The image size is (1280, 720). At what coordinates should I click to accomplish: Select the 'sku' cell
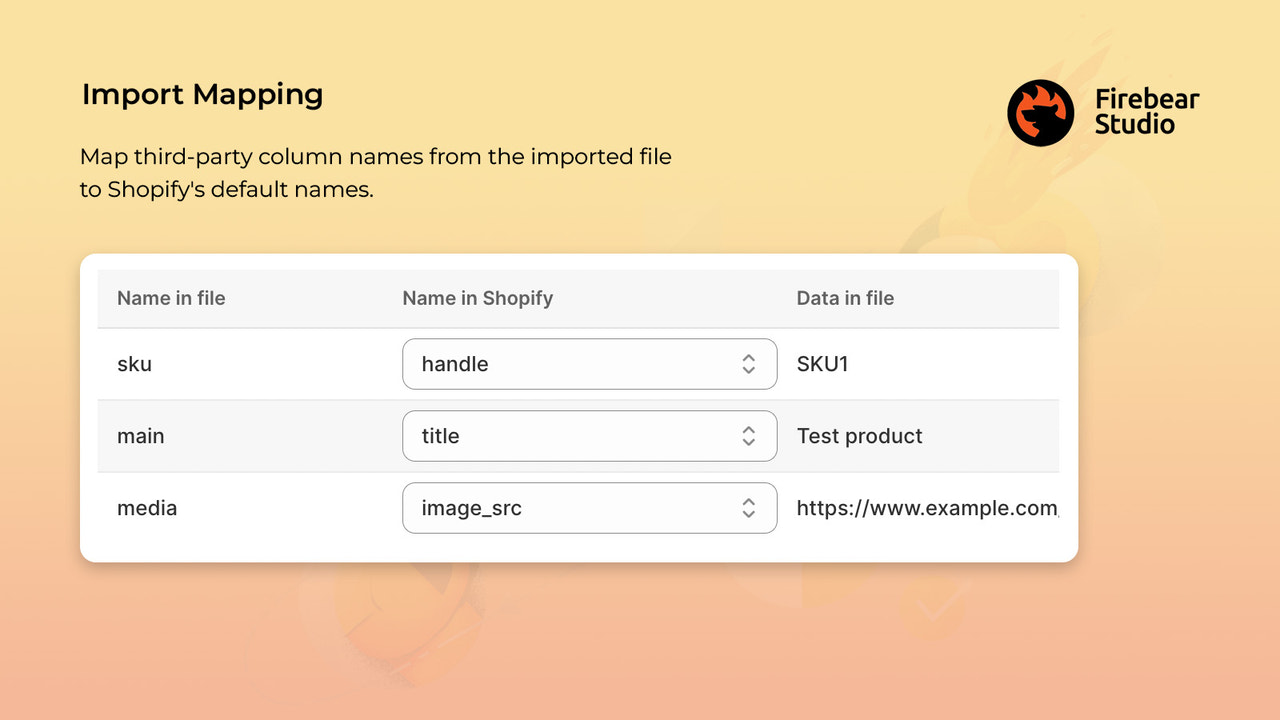[134, 364]
